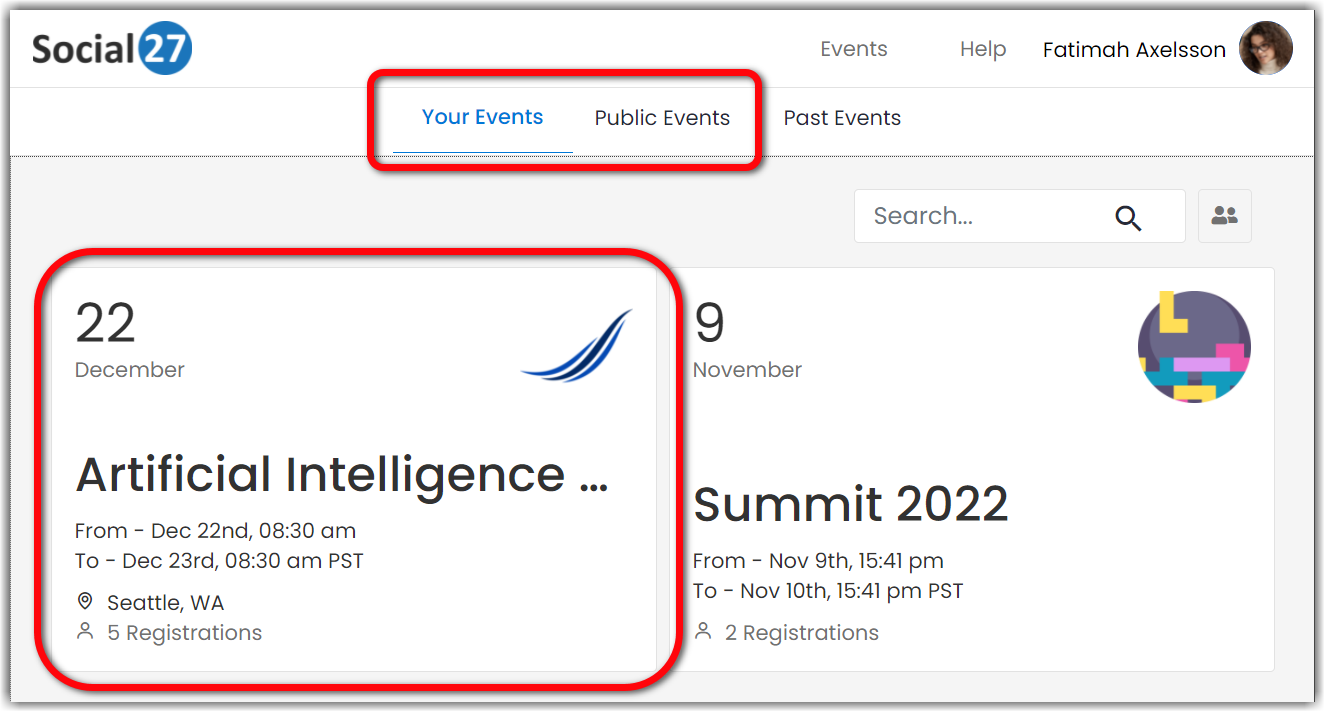Open the Help menu in header
Viewport: 1325px width, 712px height.
click(x=982, y=49)
